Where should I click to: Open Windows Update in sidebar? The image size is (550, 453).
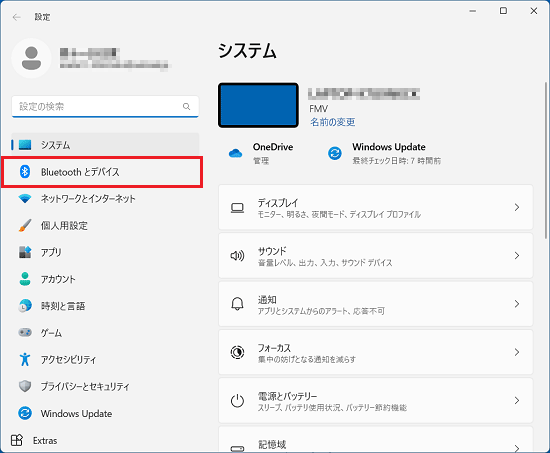(105, 413)
